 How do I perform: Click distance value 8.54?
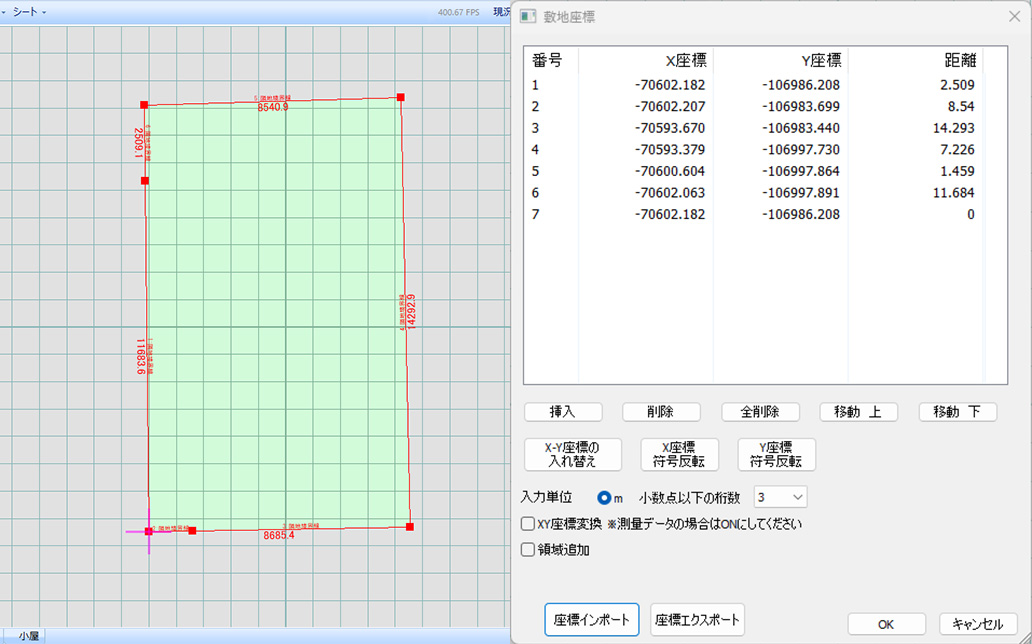[962, 107]
